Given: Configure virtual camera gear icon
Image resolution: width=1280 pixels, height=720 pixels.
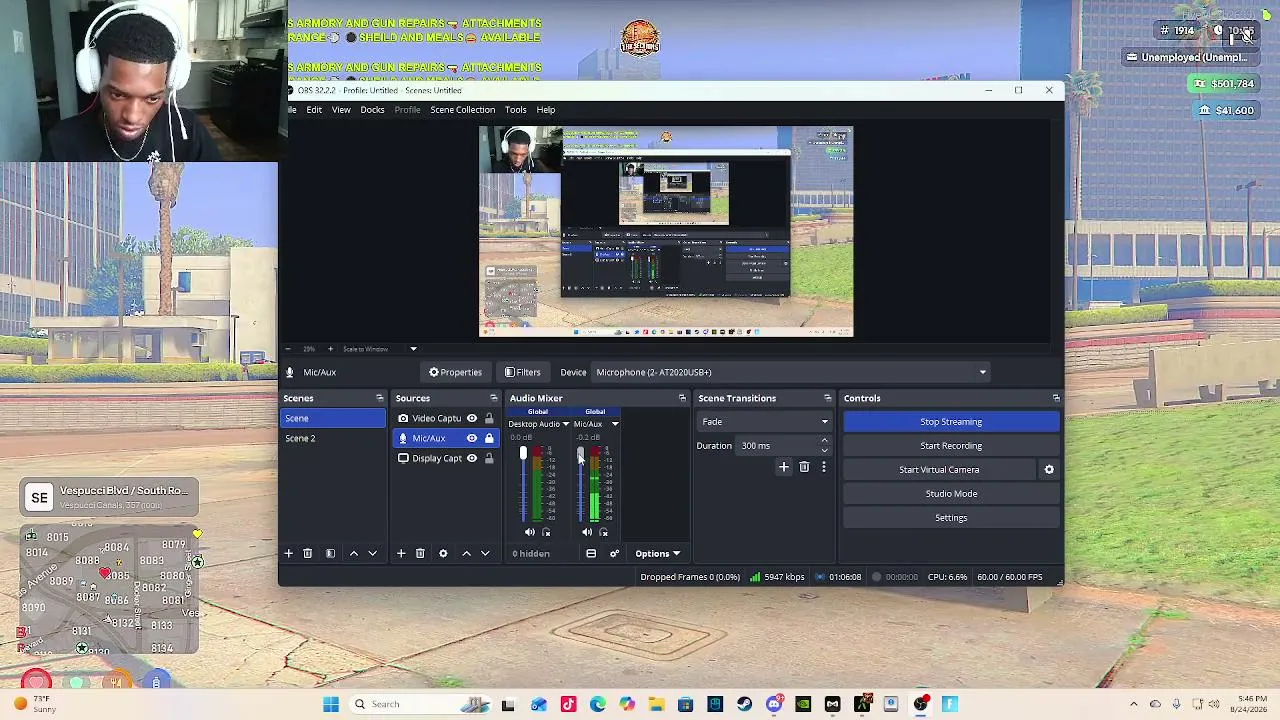Looking at the screenshot, I should (x=1049, y=469).
